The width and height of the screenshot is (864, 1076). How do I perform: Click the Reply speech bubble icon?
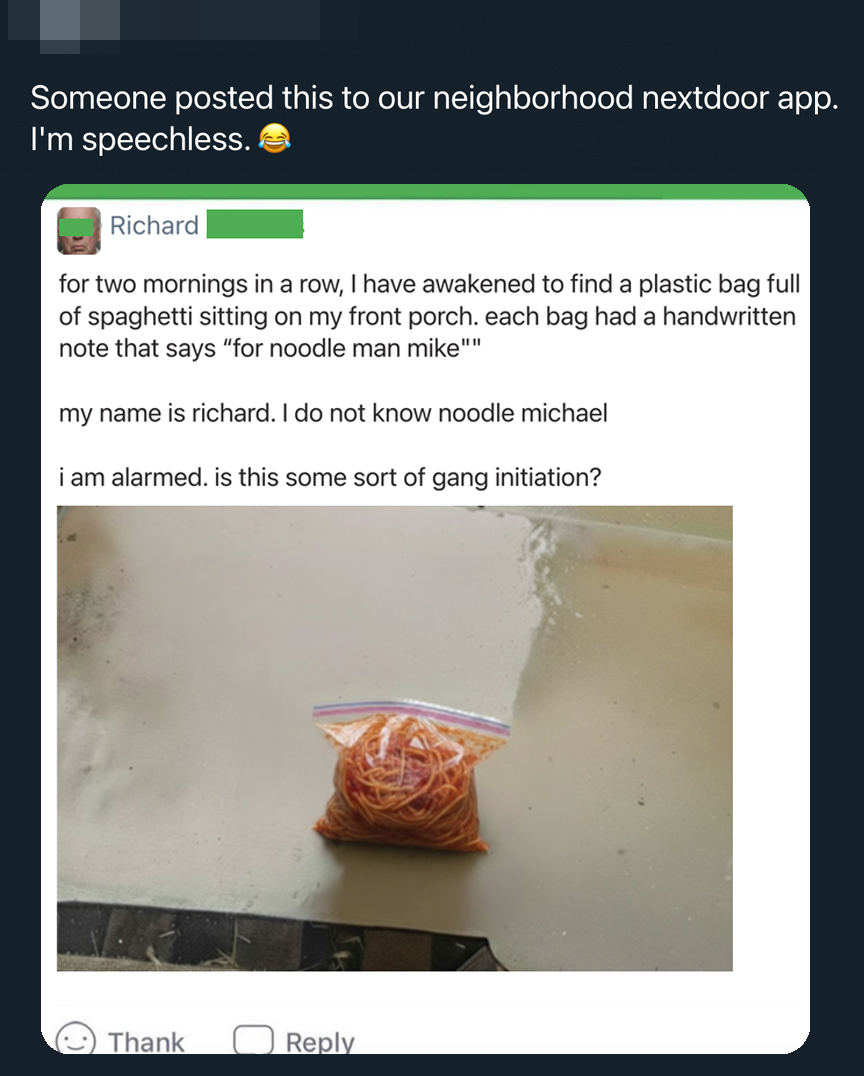pyautogui.click(x=253, y=1040)
